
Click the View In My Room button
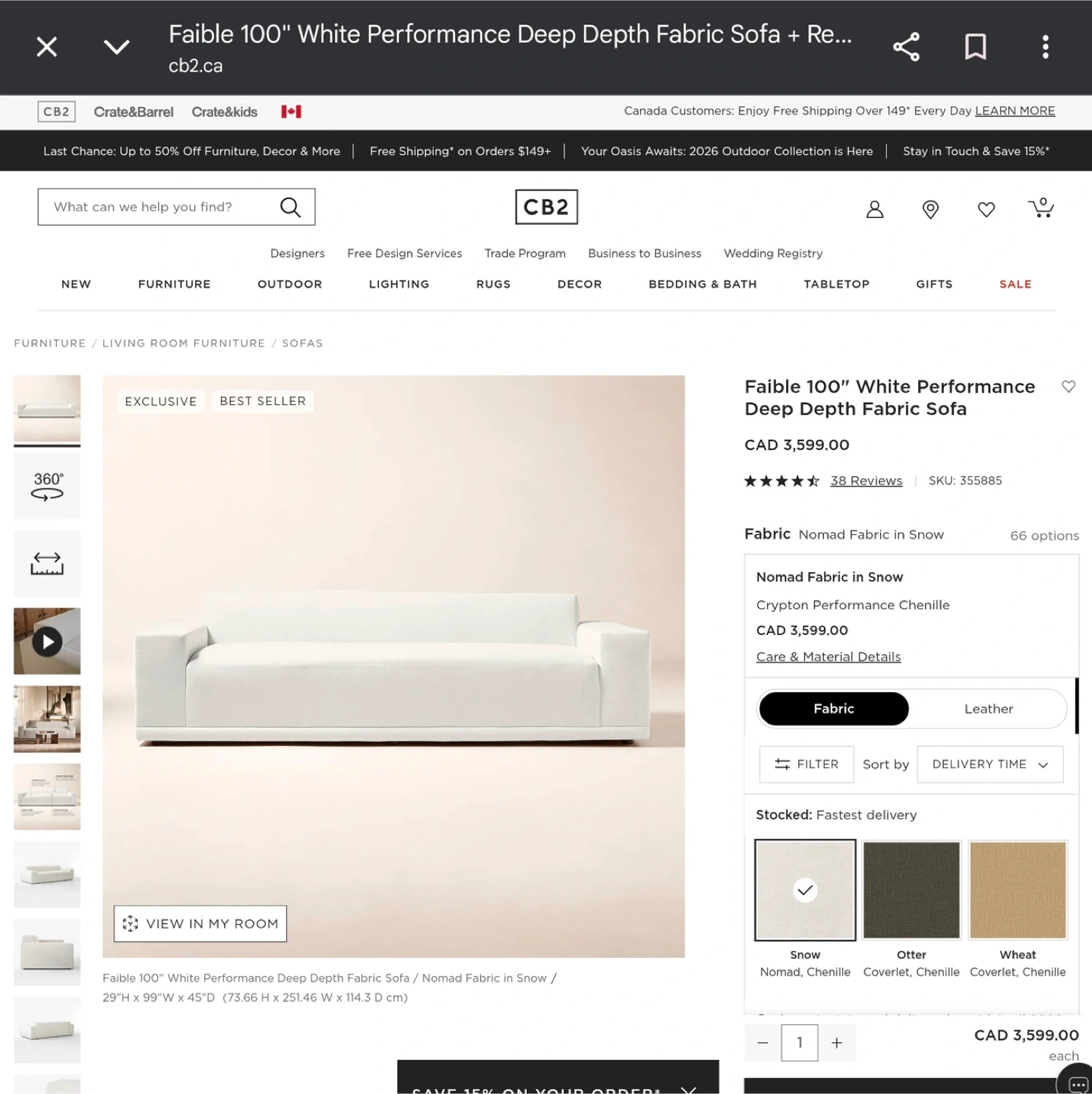coord(200,924)
